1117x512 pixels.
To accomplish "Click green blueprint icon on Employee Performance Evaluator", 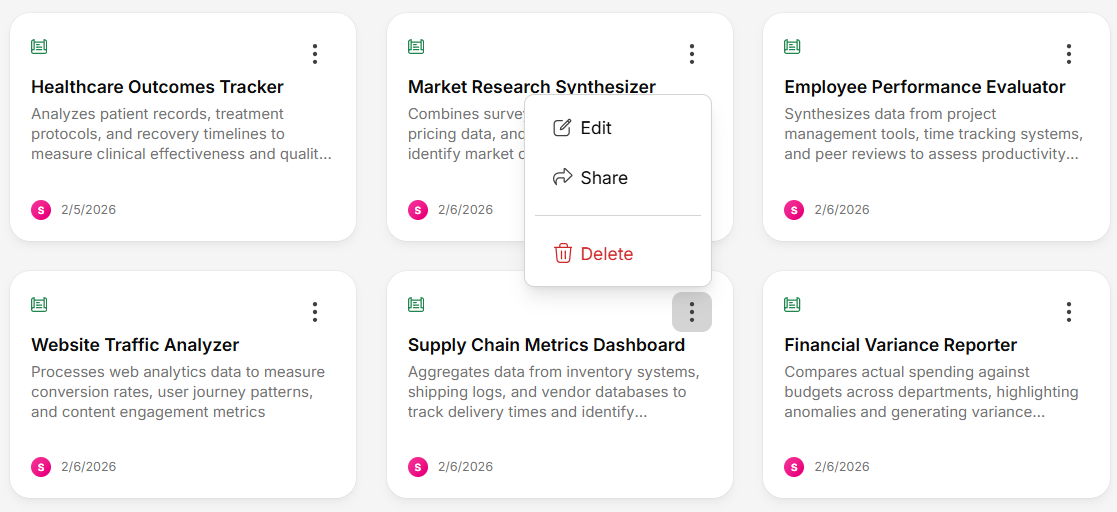I will [793, 46].
